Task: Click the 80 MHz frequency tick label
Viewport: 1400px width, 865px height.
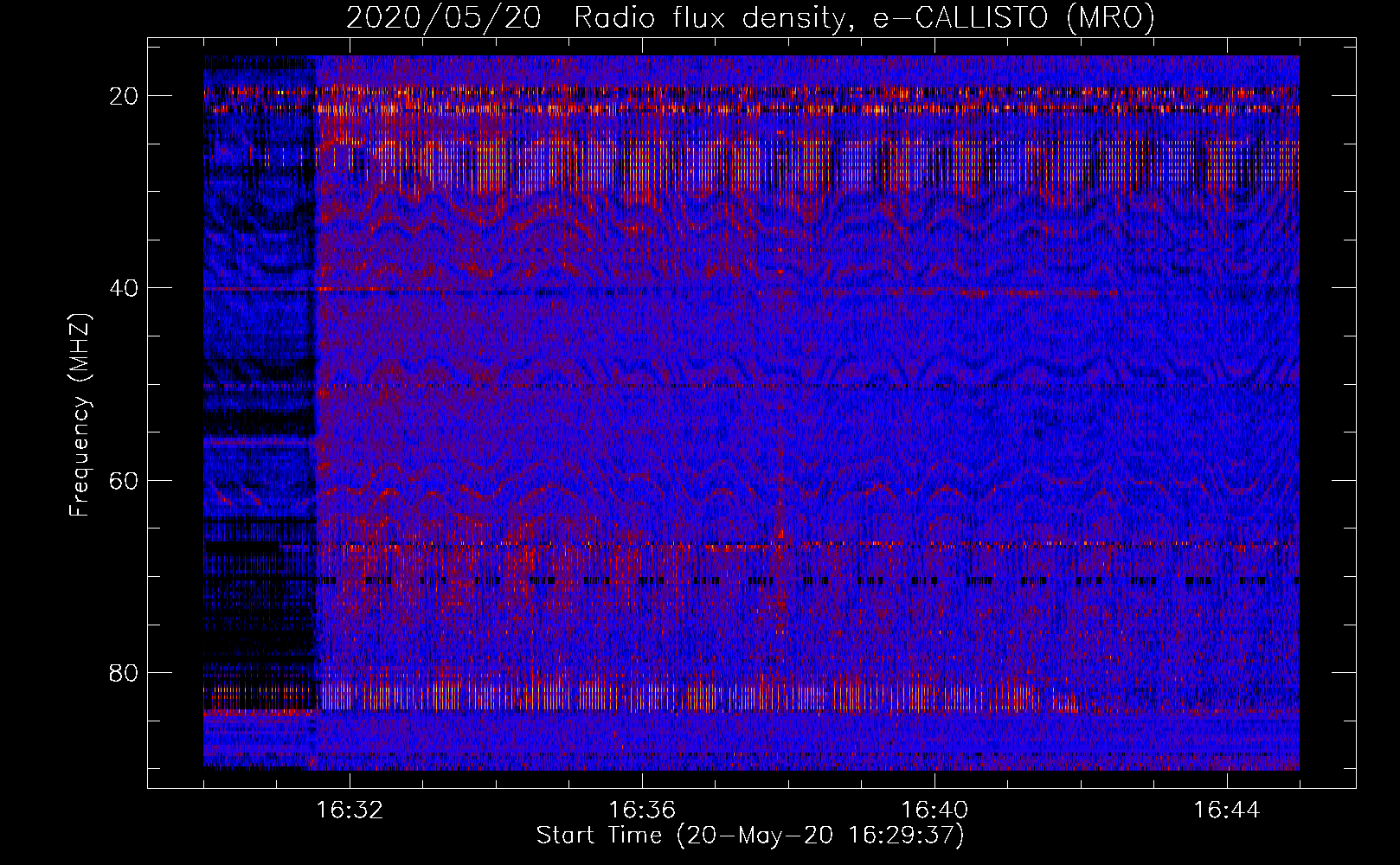Action: click(125, 672)
